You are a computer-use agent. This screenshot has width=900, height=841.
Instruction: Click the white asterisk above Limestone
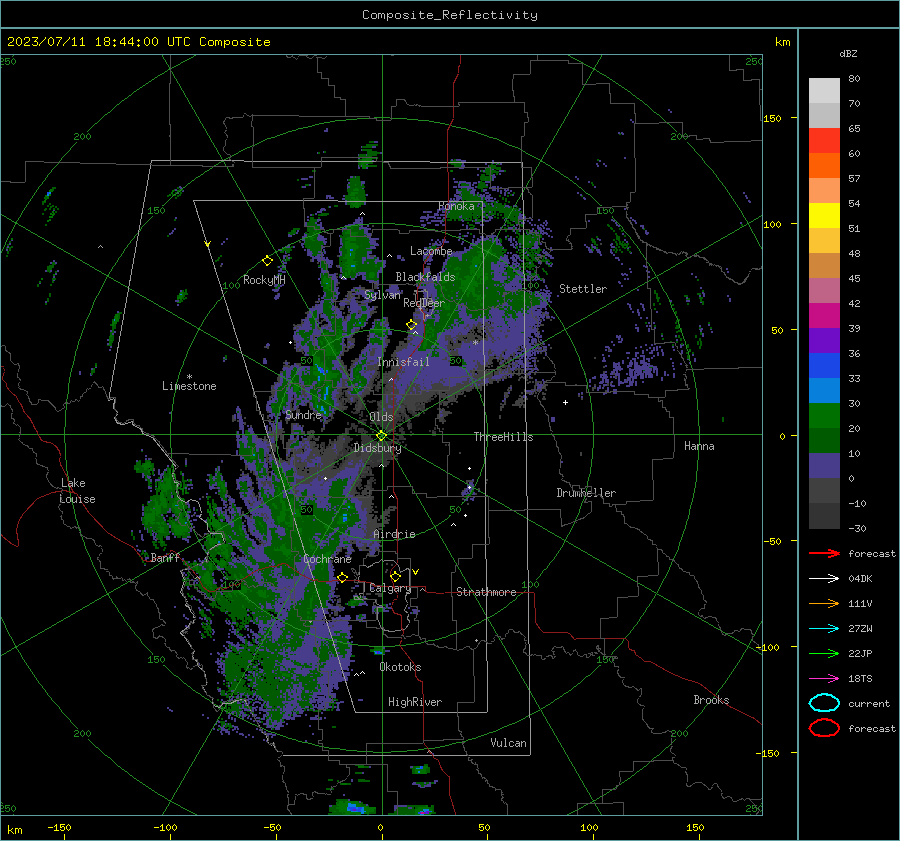tap(189, 377)
